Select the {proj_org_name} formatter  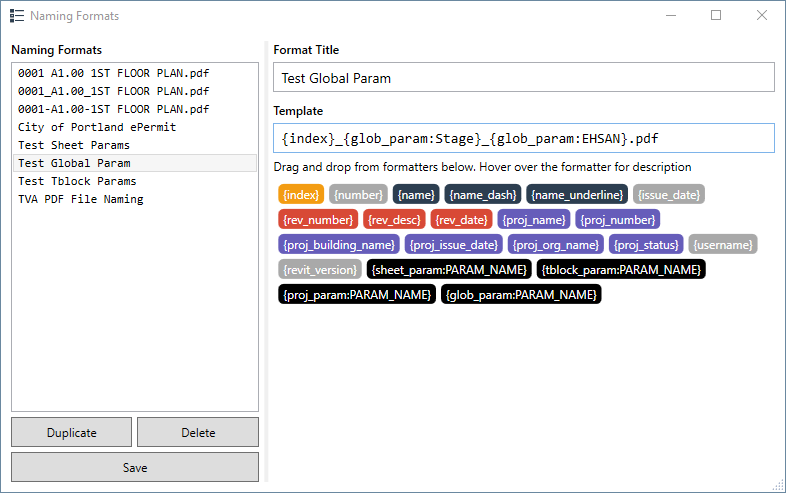click(x=555, y=245)
